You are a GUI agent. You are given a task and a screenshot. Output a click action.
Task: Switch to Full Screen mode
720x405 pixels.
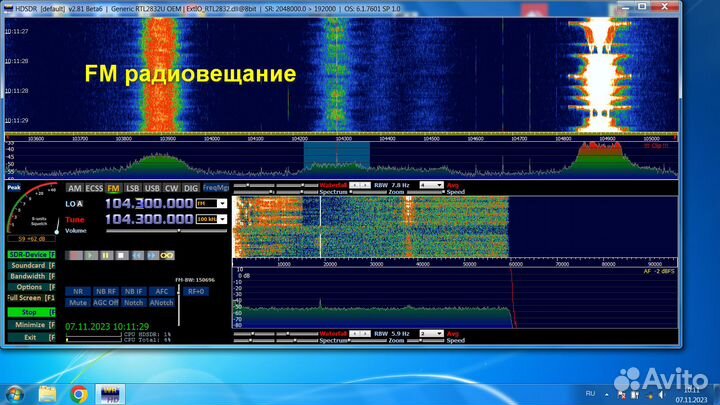32,298
